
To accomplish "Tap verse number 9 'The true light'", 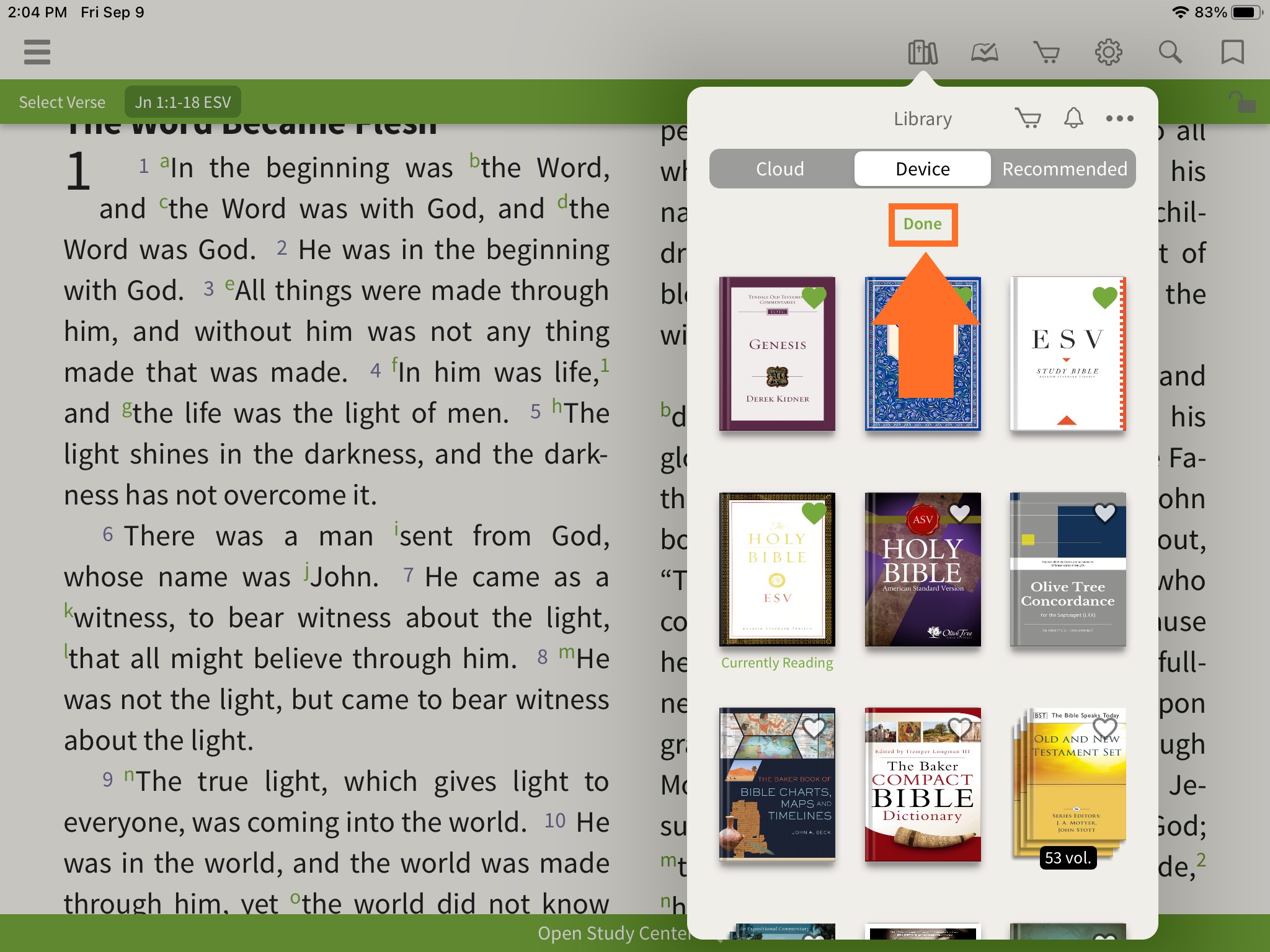I will (x=108, y=780).
